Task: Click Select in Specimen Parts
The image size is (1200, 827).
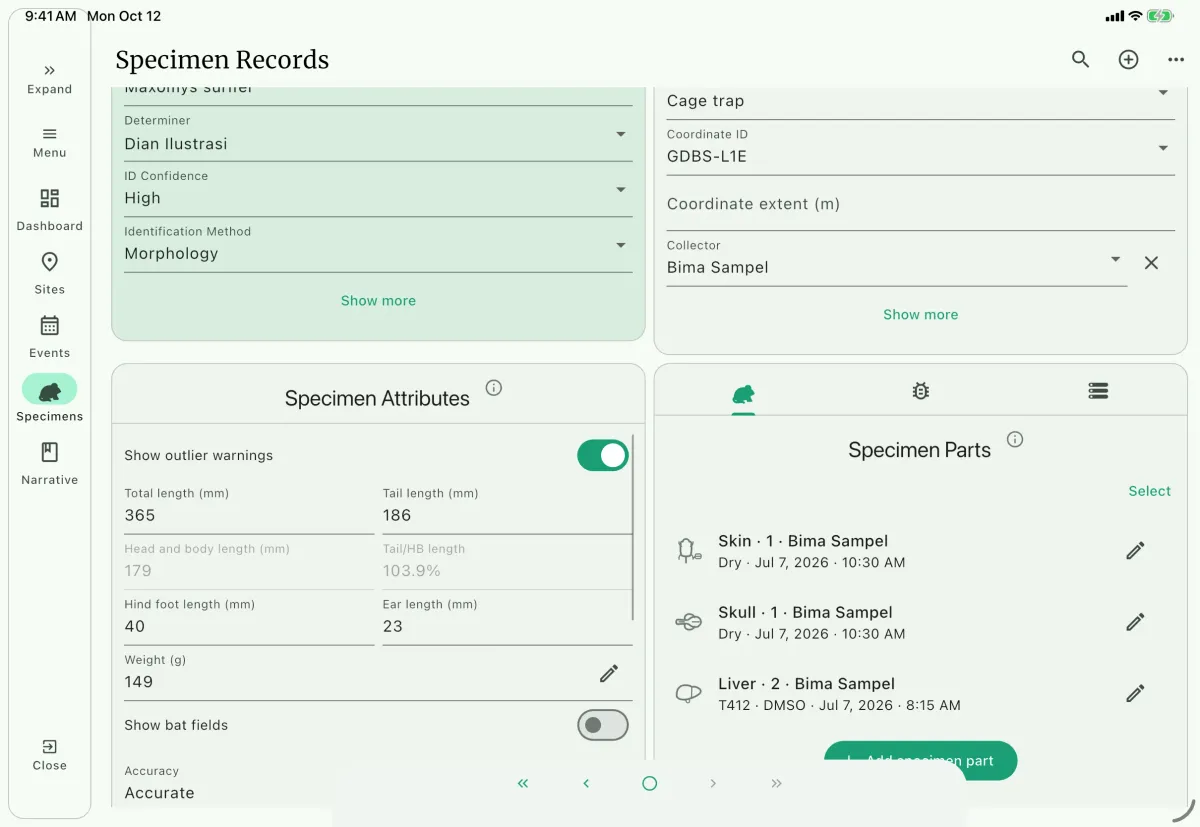Action: tap(1149, 491)
